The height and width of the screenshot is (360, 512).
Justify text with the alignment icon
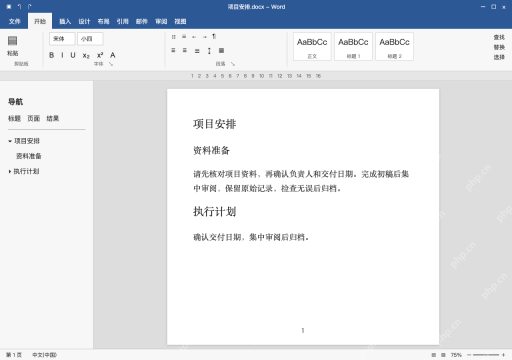[197, 51]
